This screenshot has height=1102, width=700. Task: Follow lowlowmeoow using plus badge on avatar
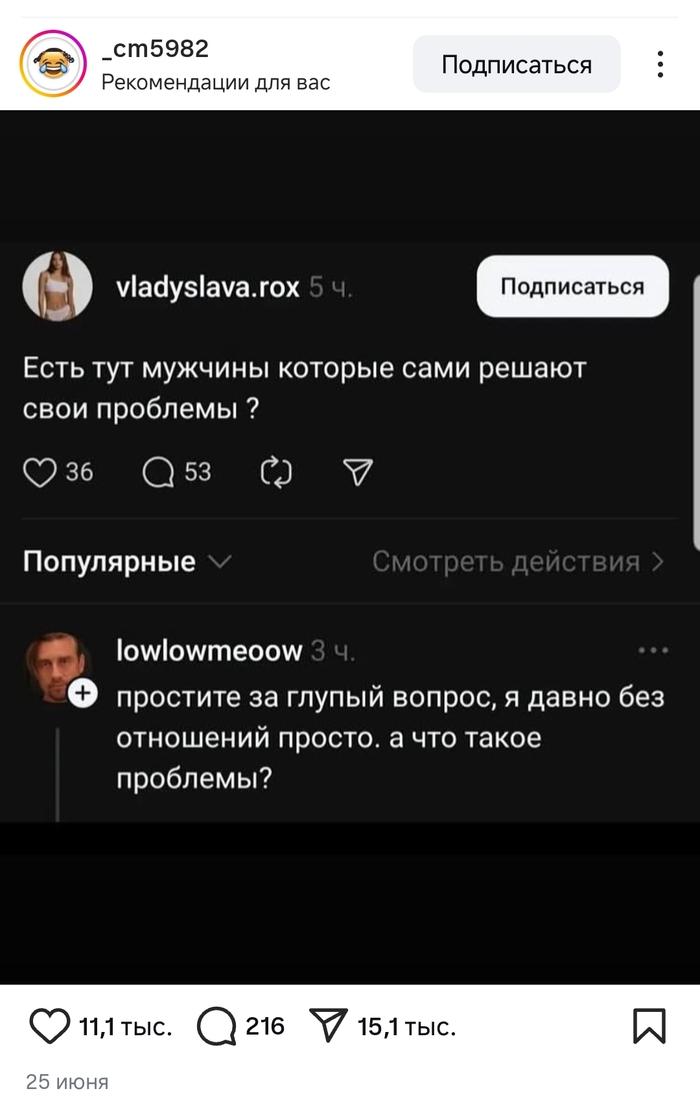click(x=83, y=694)
